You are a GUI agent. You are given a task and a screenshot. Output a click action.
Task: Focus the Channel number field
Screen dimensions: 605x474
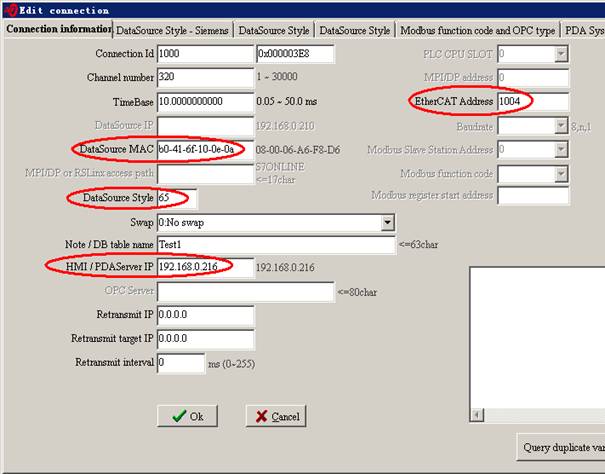click(x=205, y=77)
